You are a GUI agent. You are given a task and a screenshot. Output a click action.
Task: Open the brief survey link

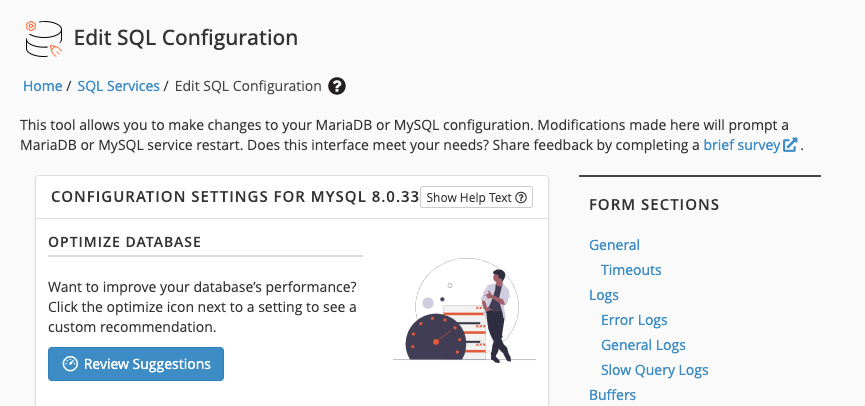740,145
